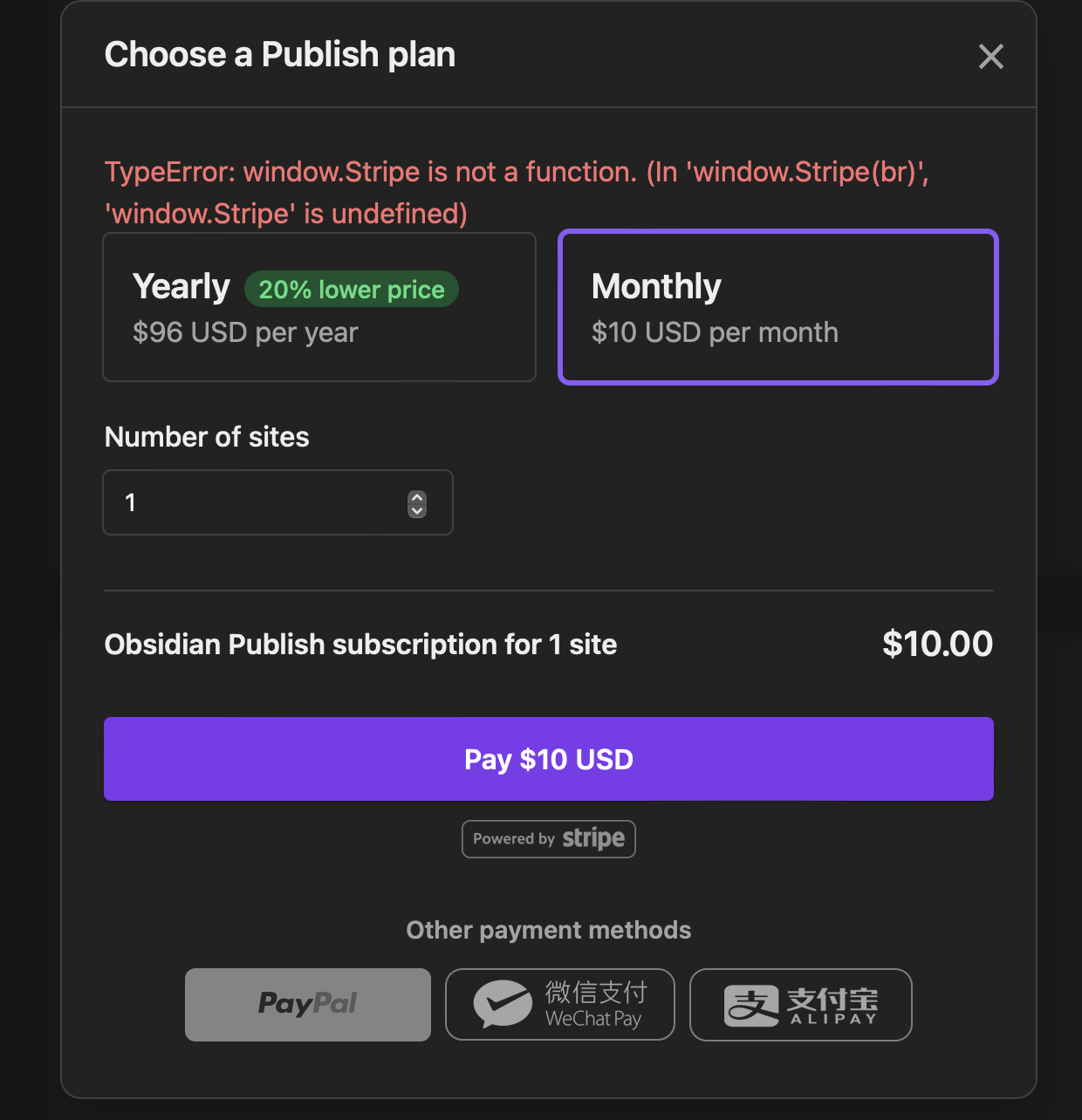Open the Powered by Stripe badge
The width and height of the screenshot is (1082, 1120).
(x=549, y=839)
